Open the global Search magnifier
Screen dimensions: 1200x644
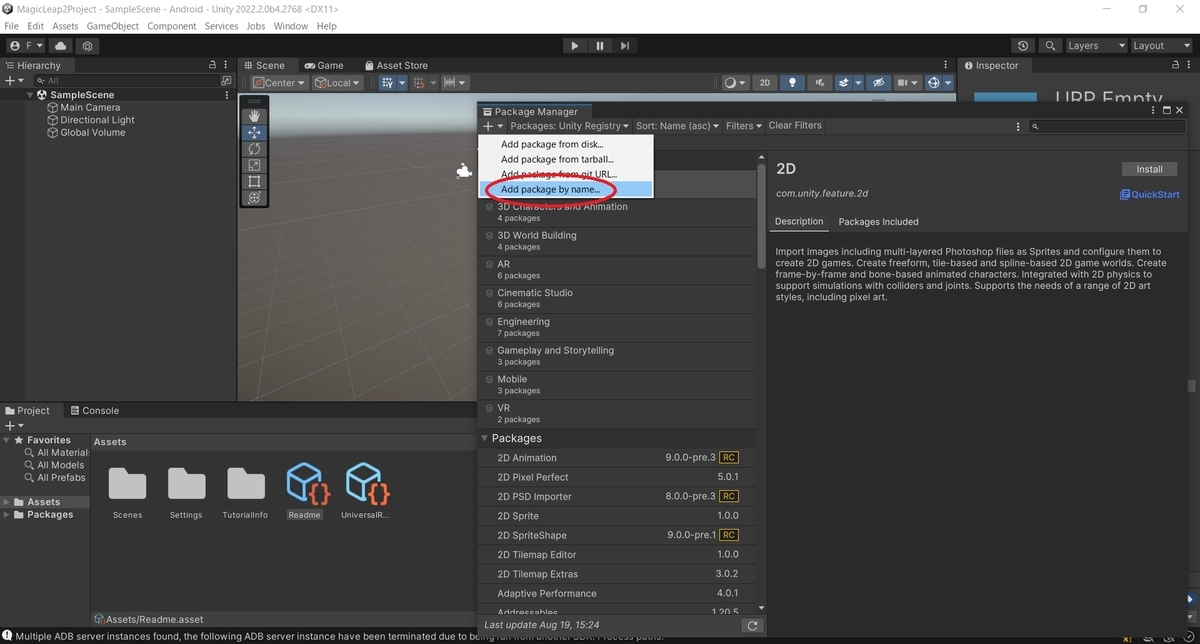pos(1049,46)
